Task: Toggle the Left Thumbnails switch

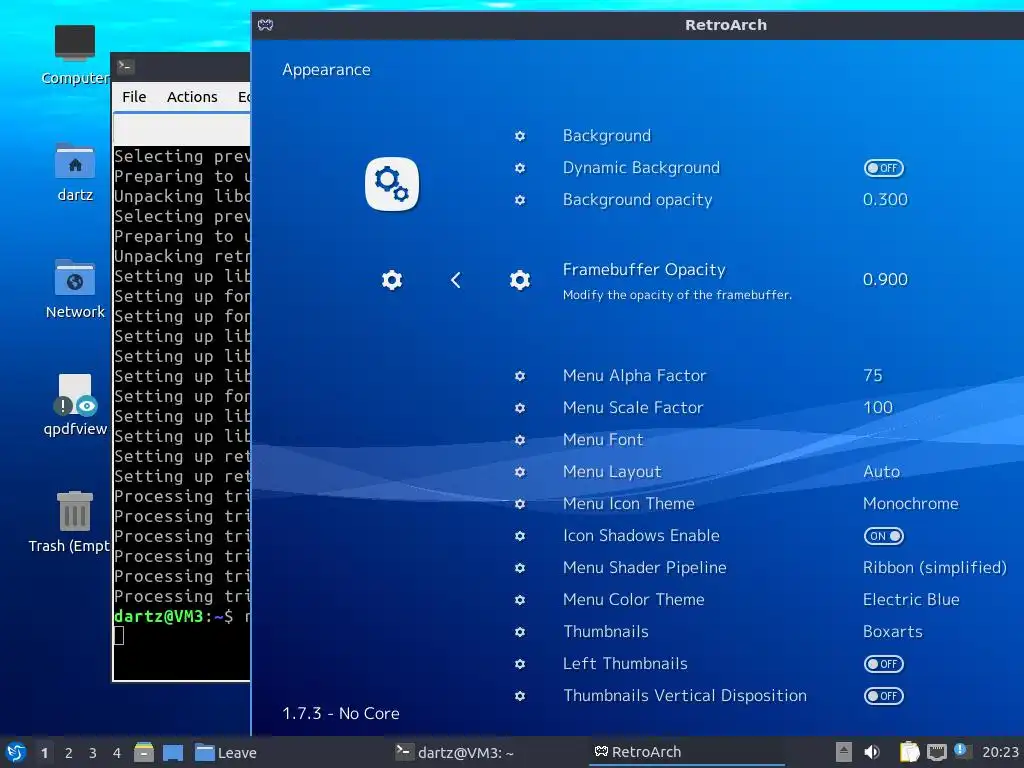Action: point(884,664)
